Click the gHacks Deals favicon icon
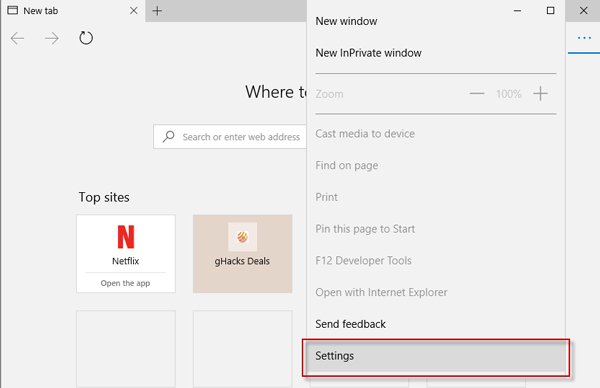 (x=242, y=237)
